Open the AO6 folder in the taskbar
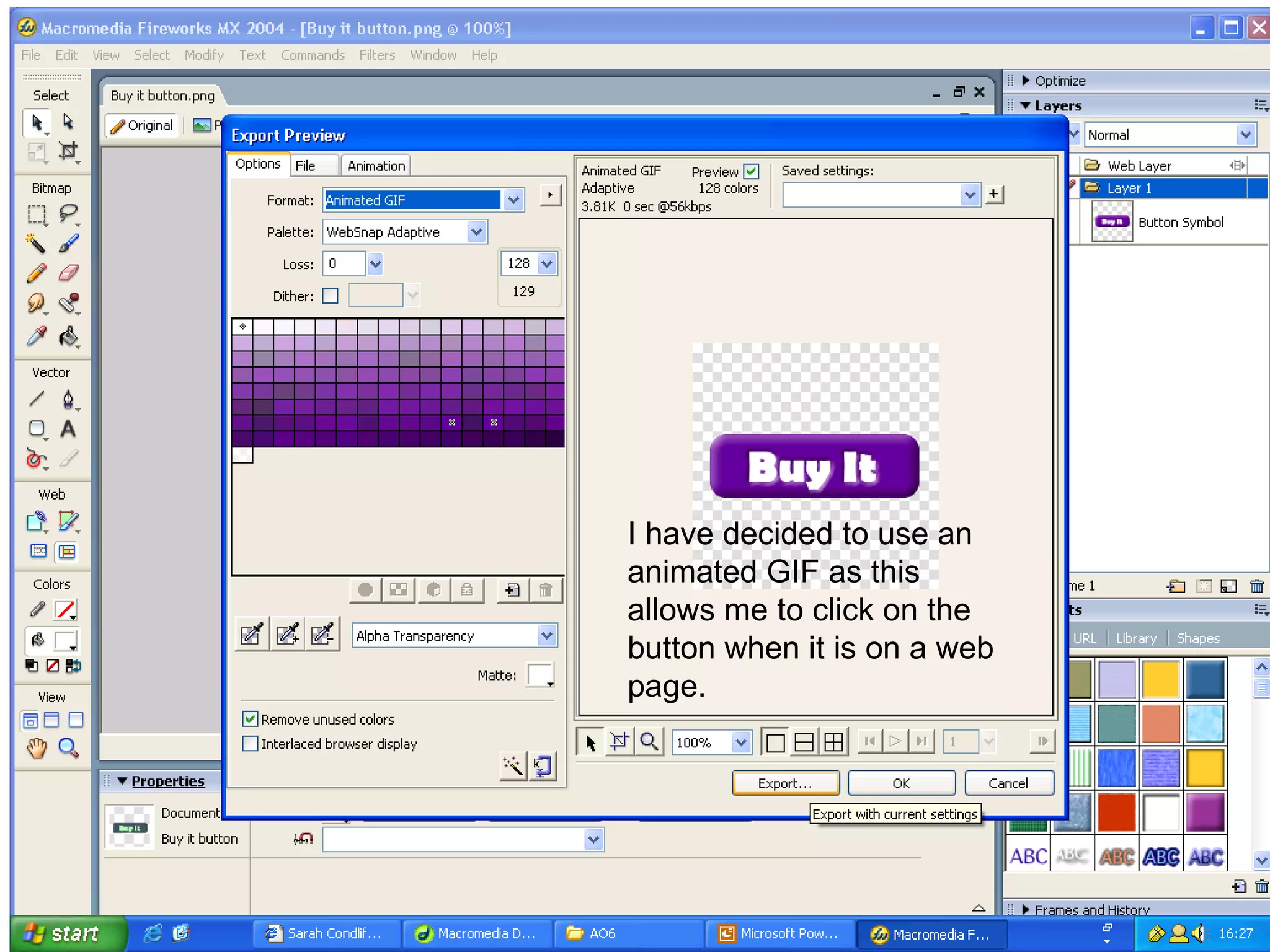Viewport: 1270px width, 952px height. 629,933
